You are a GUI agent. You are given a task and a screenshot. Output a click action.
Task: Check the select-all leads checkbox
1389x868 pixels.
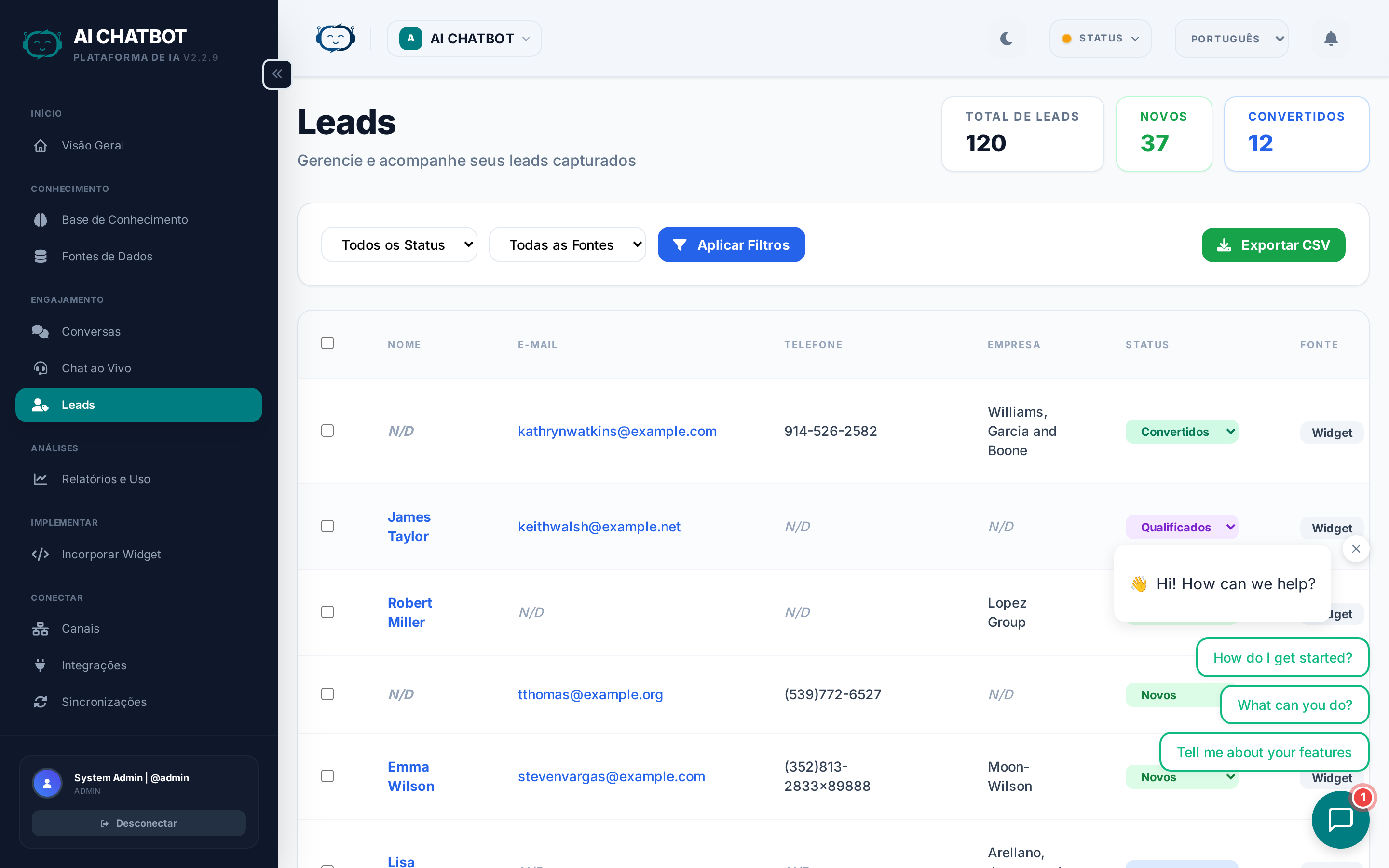328,343
